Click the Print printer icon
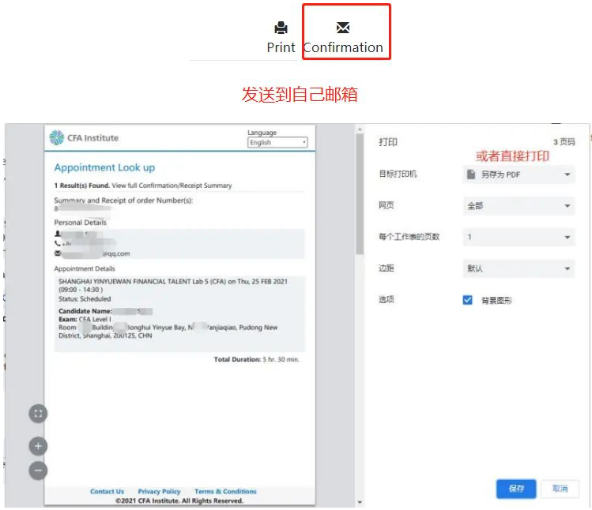592x510 pixels. 281,27
